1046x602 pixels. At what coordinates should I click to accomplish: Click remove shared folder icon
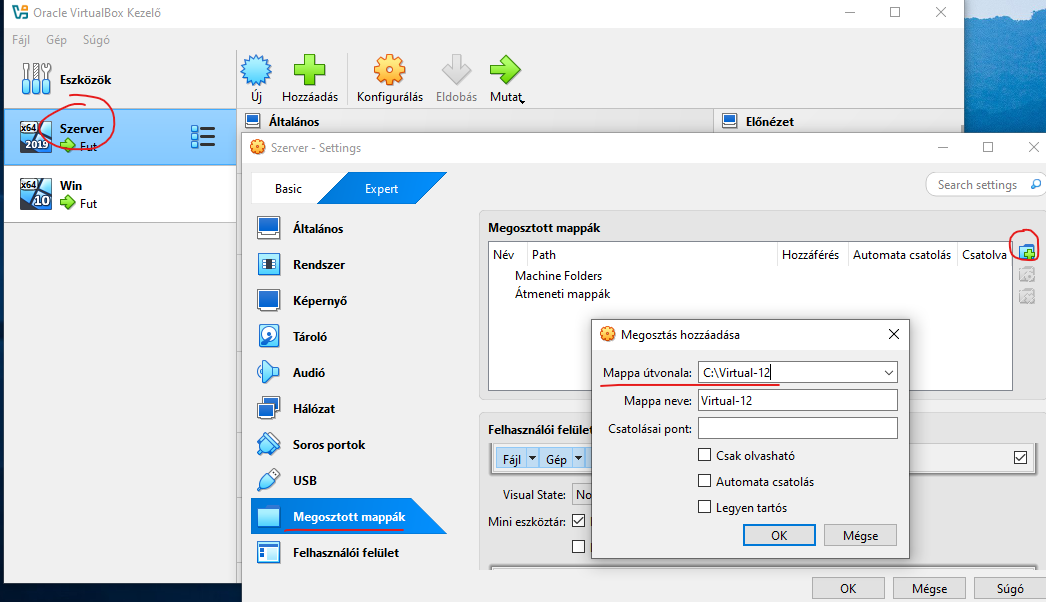(1027, 296)
